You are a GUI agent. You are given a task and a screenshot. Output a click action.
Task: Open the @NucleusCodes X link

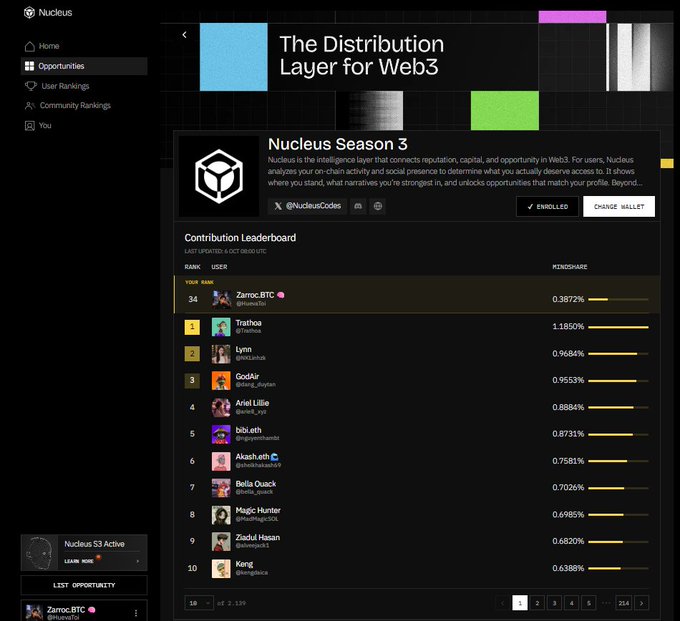coord(307,206)
